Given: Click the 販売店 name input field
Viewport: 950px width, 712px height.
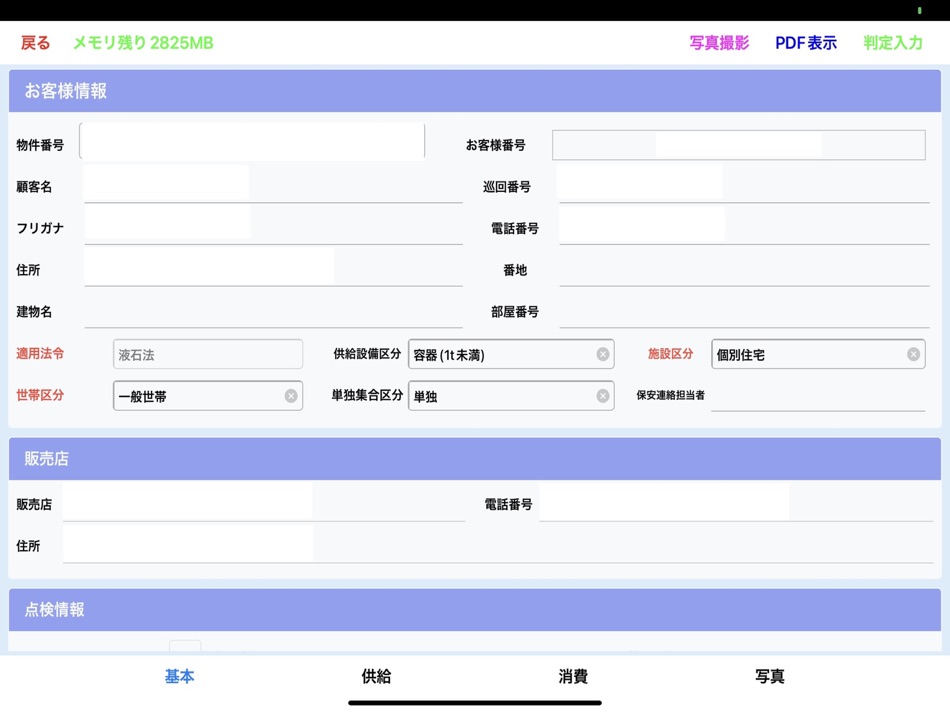Looking at the screenshot, I should (x=264, y=503).
